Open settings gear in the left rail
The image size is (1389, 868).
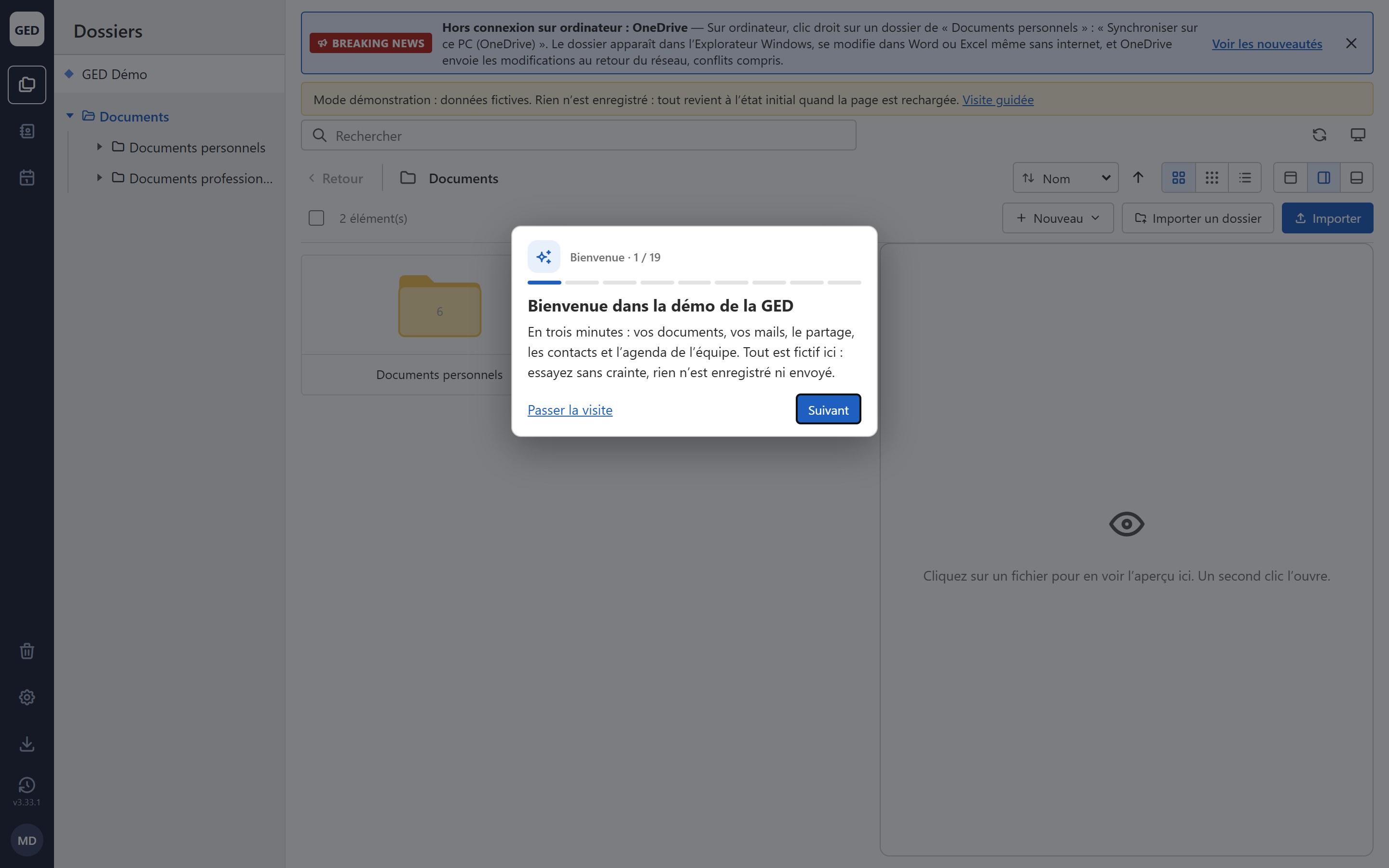pyautogui.click(x=27, y=697)
